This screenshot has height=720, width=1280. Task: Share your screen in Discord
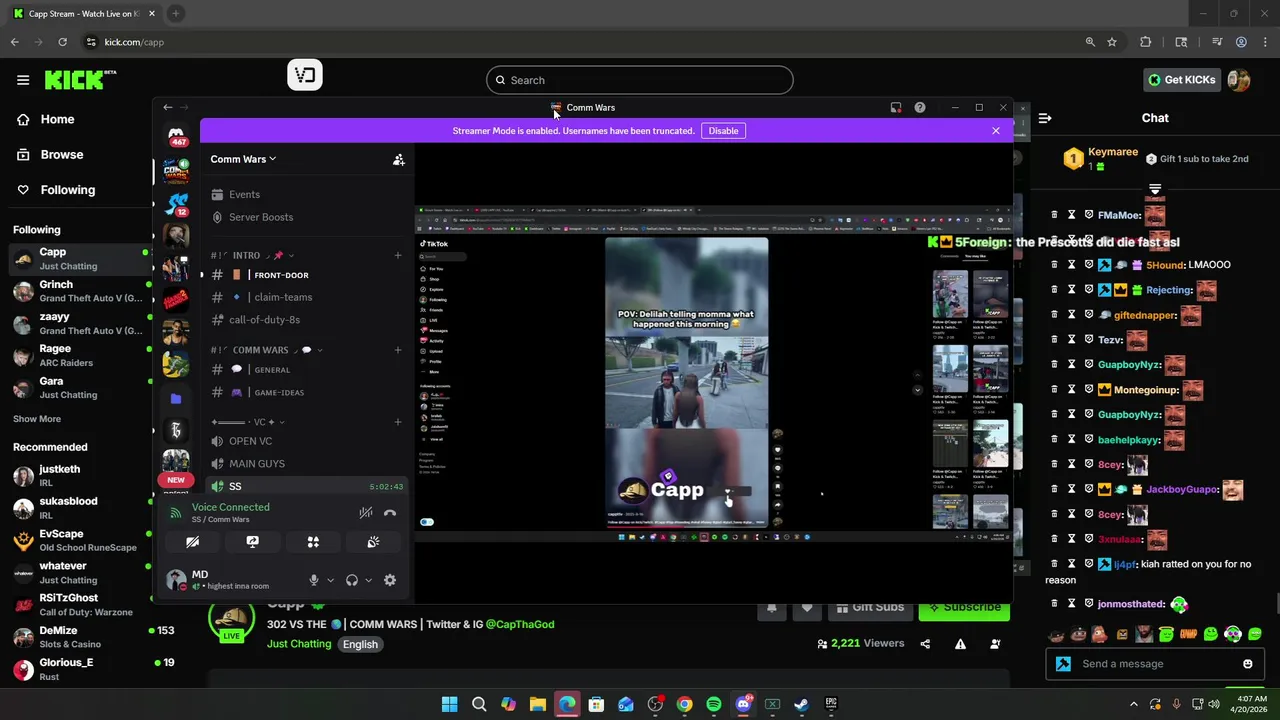252,542
